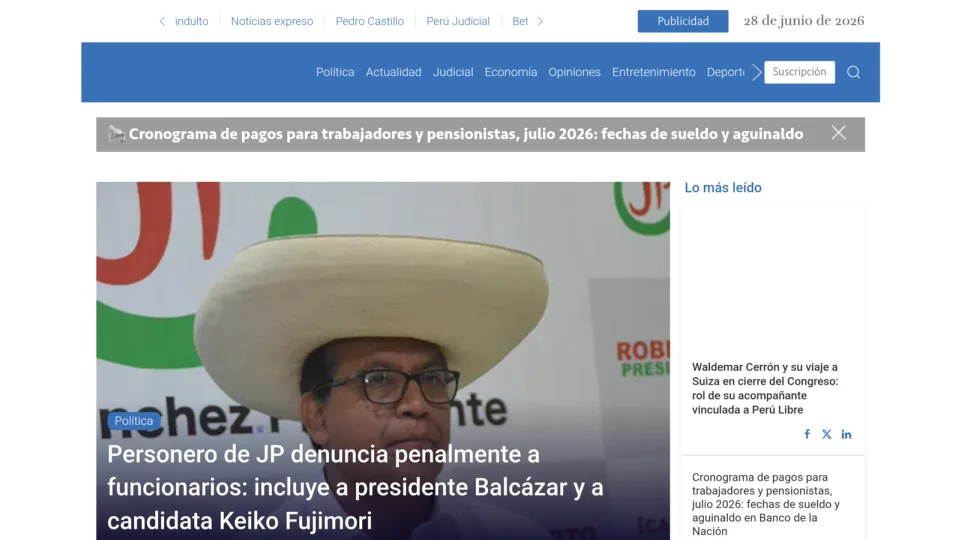The width and height of the screenshot is (960, 540).
Task: Open the partially visible Bet topic link
Action: (x=520, y=21)
